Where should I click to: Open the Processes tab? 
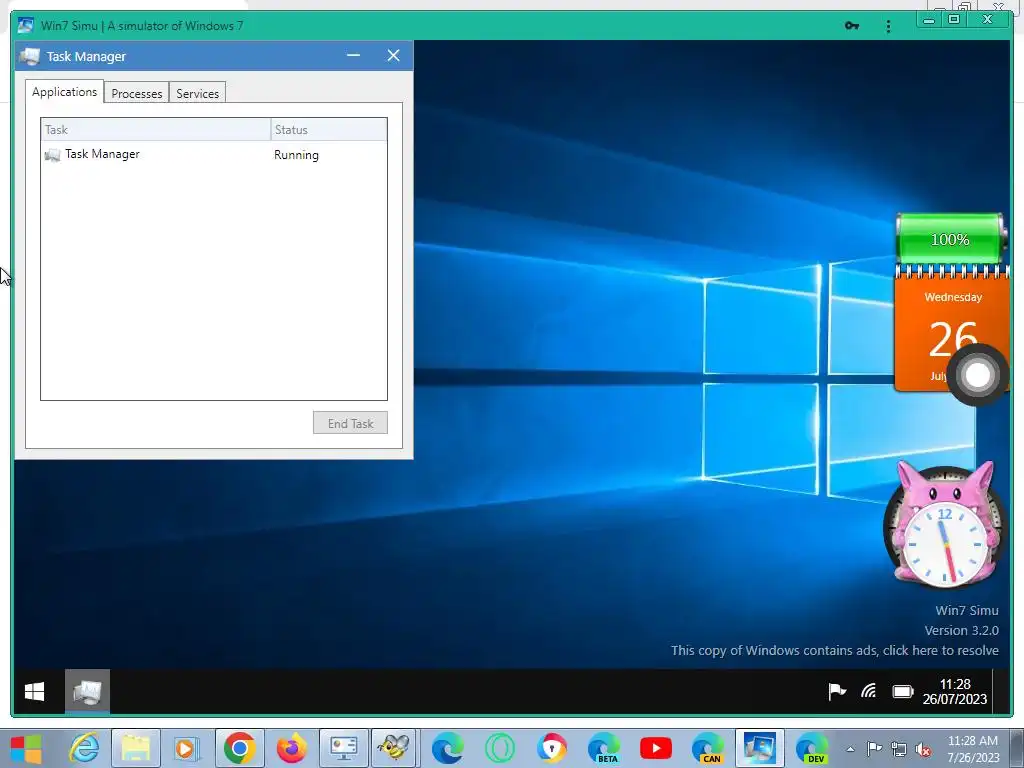pos(136,93)
